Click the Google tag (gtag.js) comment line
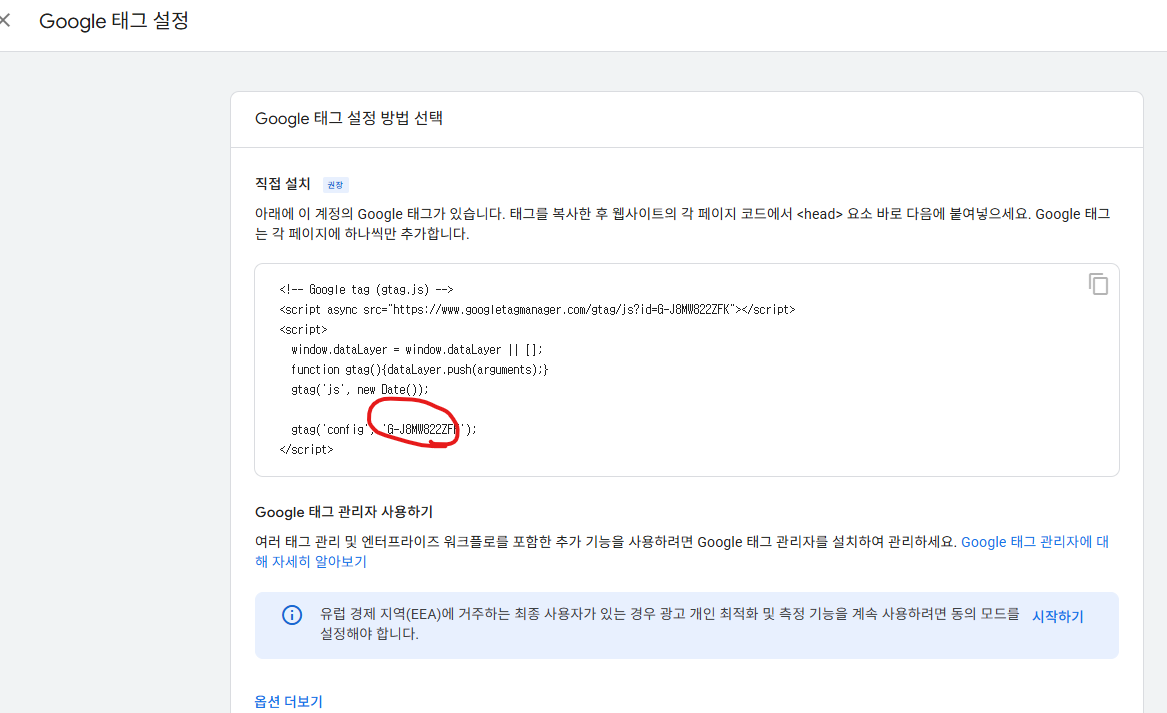Screen dimensions: 1167x713 click(366, 290)
